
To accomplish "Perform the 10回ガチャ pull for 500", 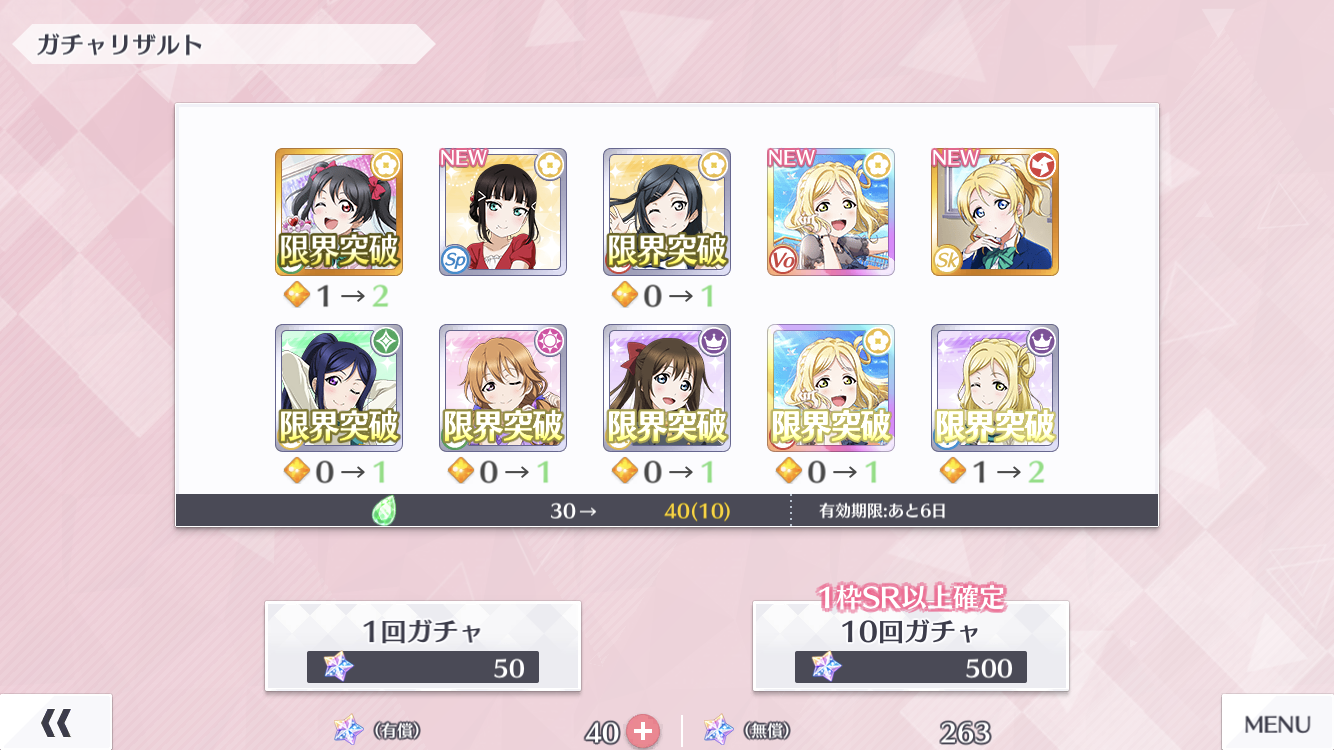I will pyautogui.click(x=911, y=646).
